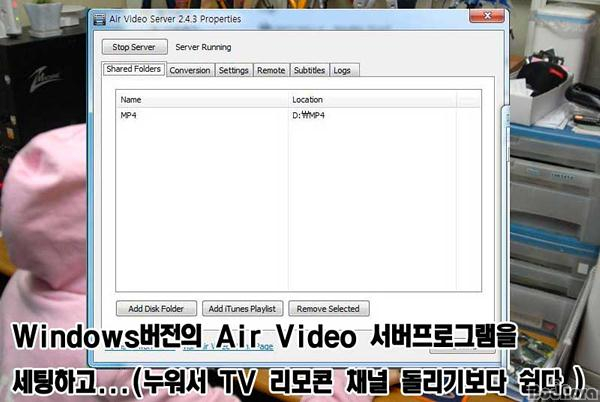Switch to the Shared Folders tab

[134, 70]
